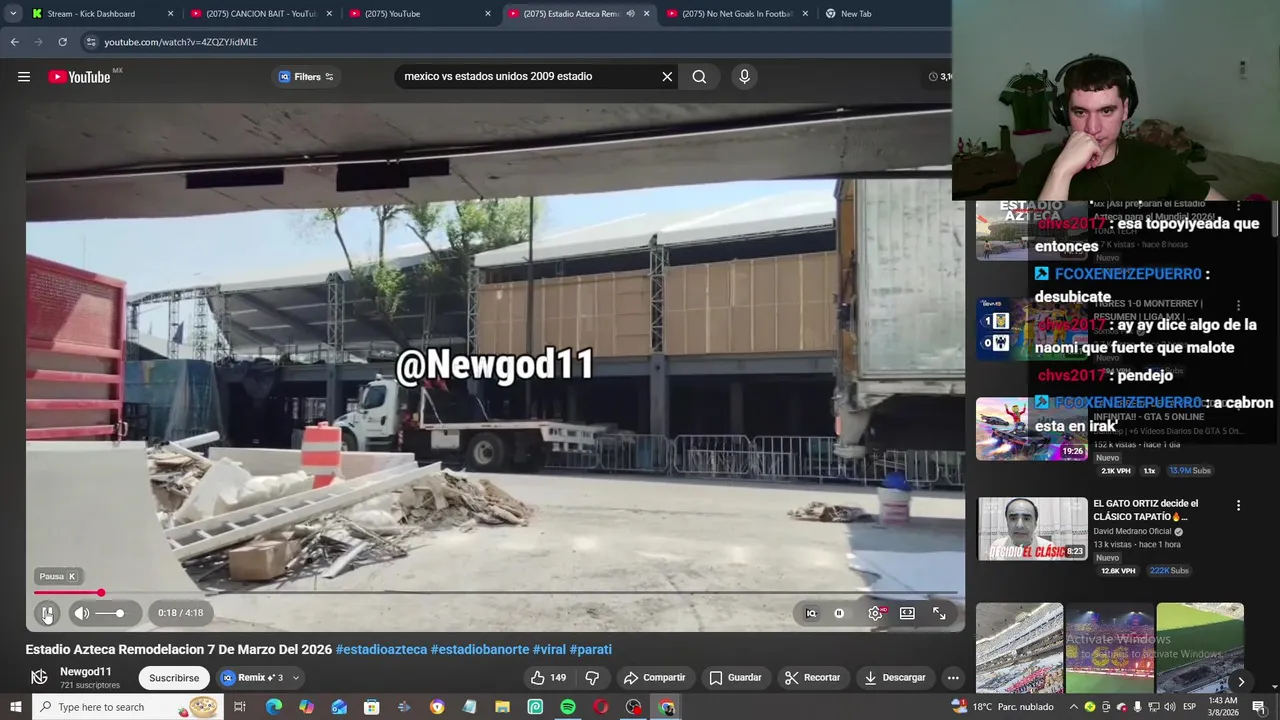1280x720 pixels.
Task: Close the Stream - Kick Dashboard tab
Action: tap(170, 14)
